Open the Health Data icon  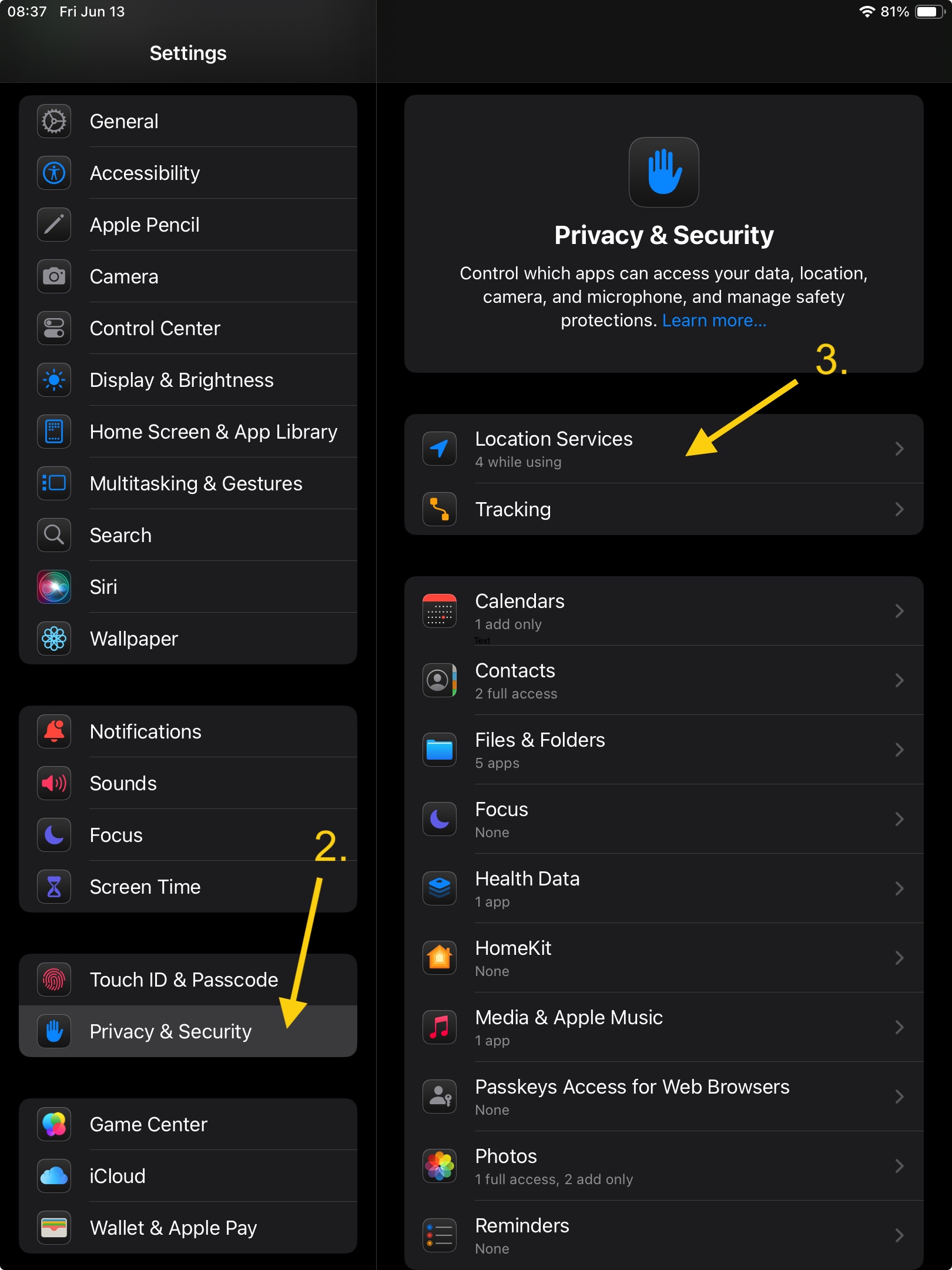440,888
